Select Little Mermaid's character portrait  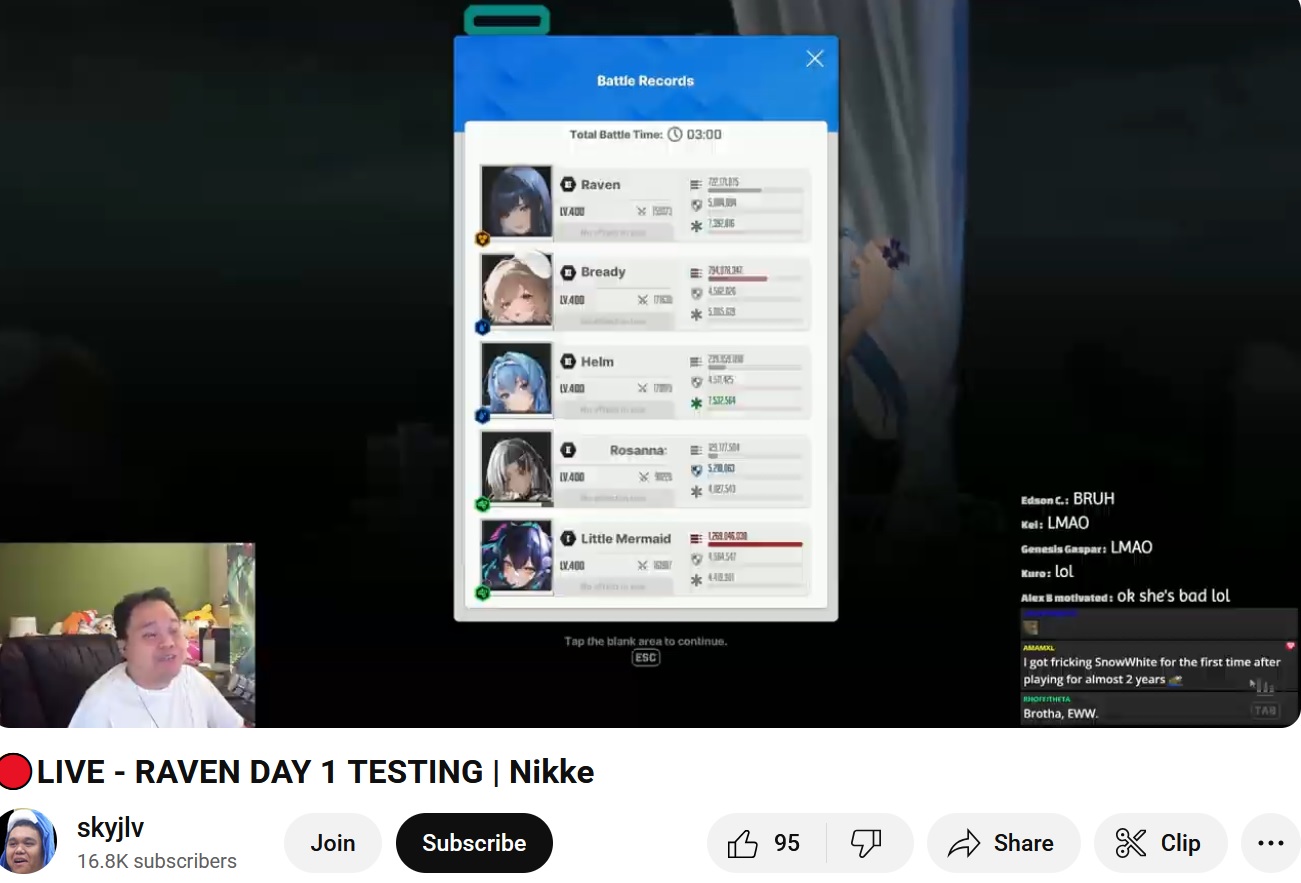pos(516,555)
